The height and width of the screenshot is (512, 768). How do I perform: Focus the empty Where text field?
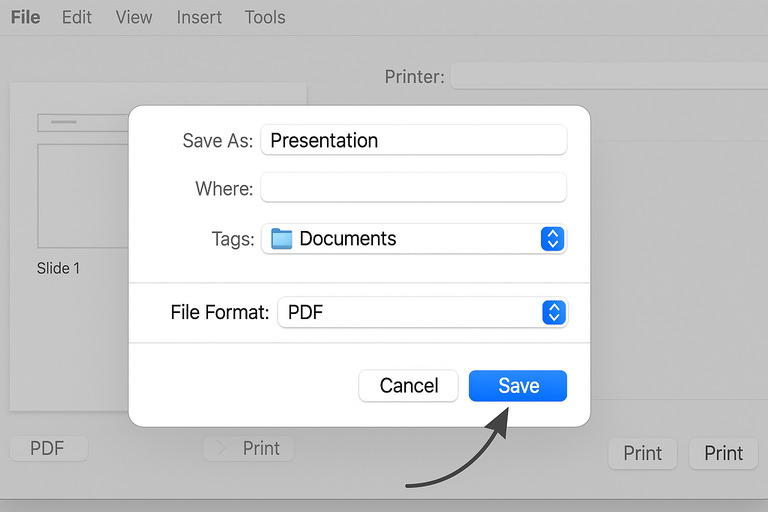click(413, 188)
